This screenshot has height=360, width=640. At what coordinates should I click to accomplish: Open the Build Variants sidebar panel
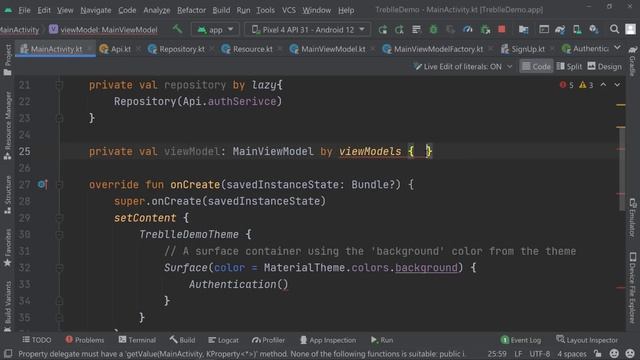(8, 306)
